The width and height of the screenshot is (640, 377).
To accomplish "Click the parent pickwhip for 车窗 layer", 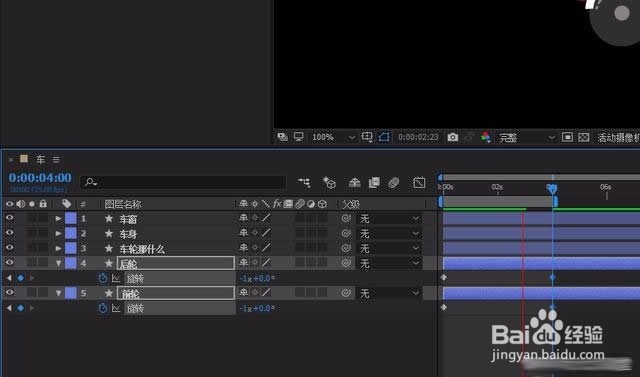I will tap(346, 218).
